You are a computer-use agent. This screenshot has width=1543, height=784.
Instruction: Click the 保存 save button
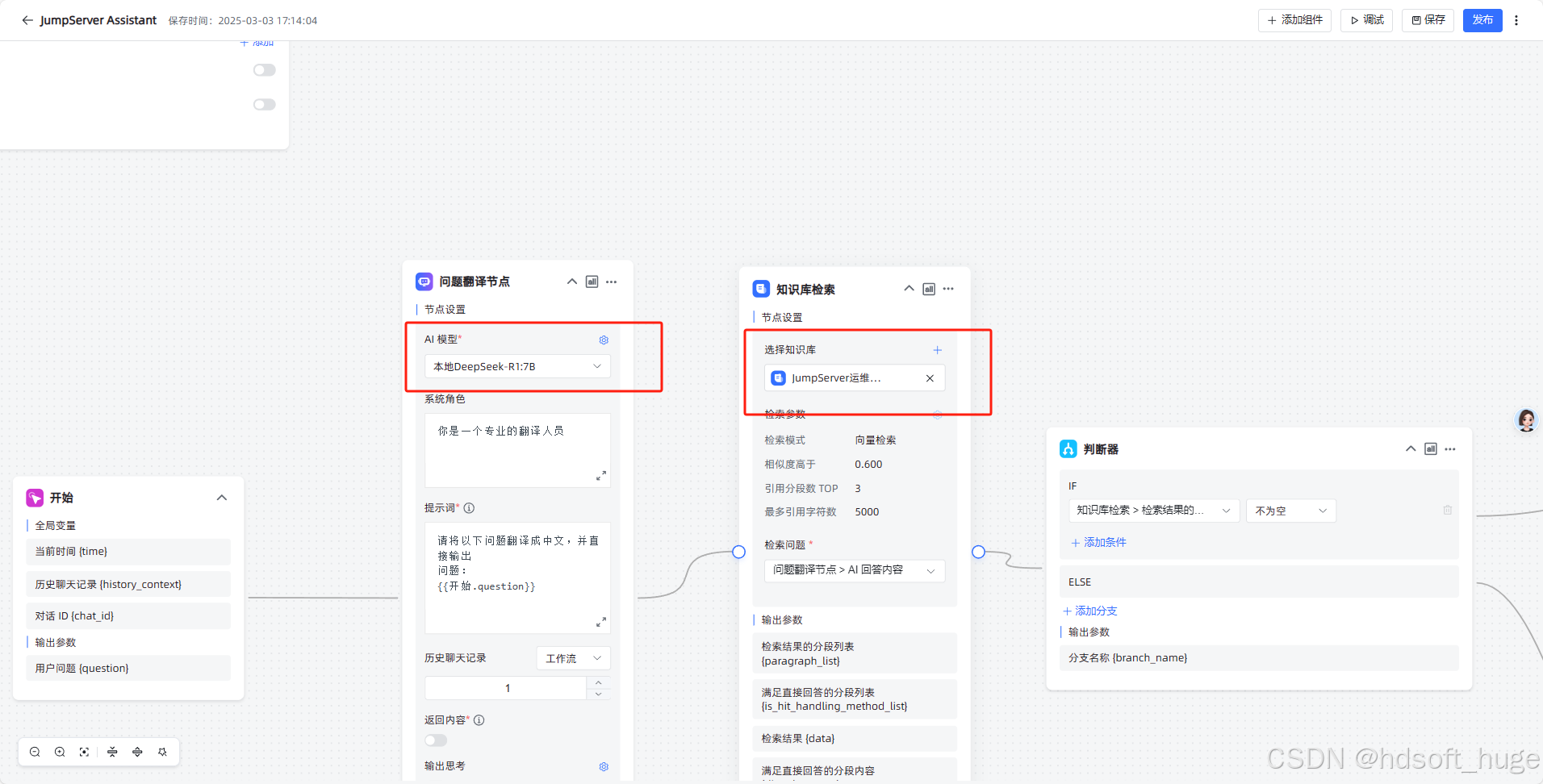tap(1428, 20)
